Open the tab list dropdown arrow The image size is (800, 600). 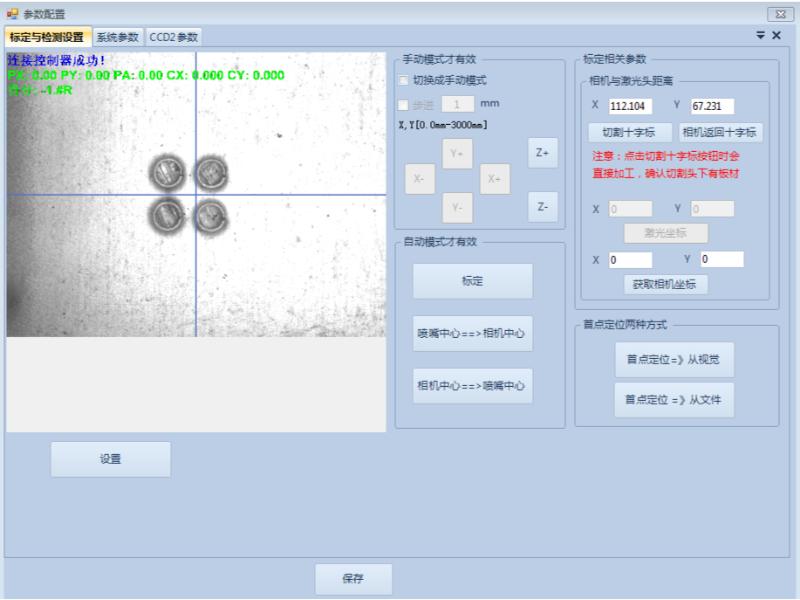(760, 35)
